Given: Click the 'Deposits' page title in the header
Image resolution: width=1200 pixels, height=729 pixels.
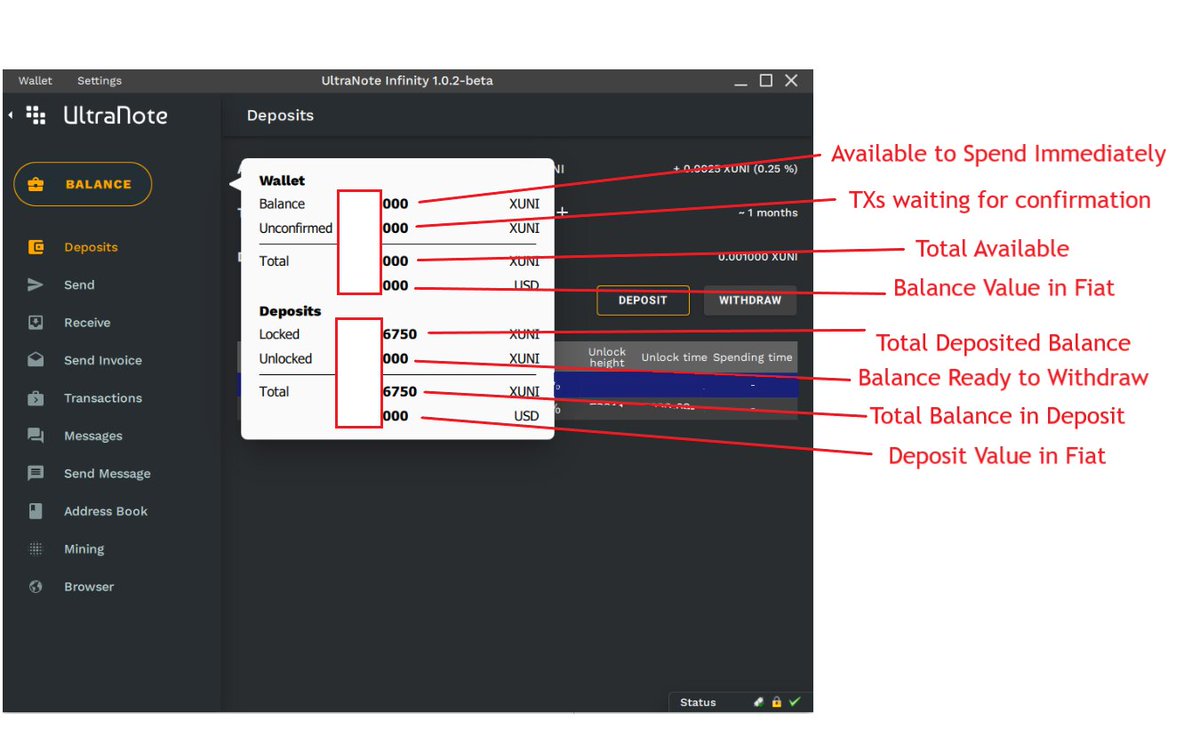Looking at the screenshot, I should pyautogui.click(x=280, y=116).
